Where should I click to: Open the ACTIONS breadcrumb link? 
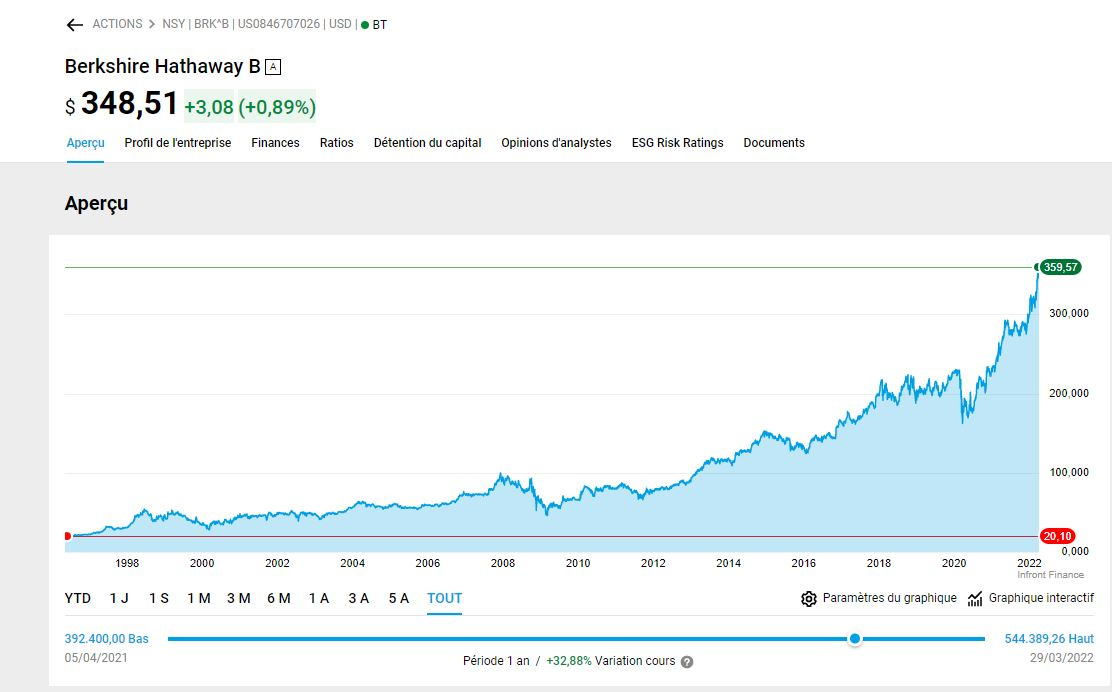click(117, 24)
